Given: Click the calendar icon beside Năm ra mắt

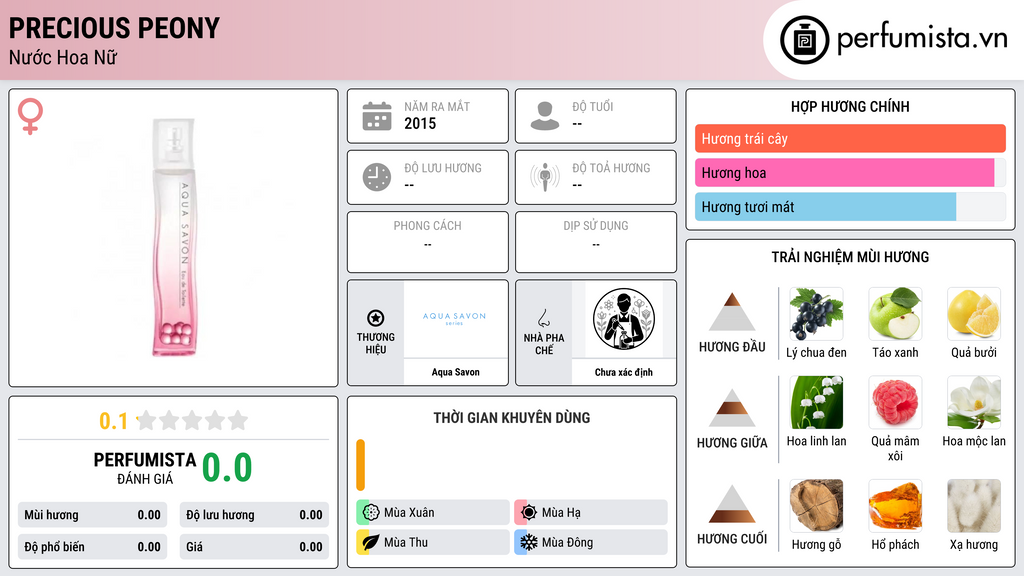Looking at the screenshot, I should (377, 116).
